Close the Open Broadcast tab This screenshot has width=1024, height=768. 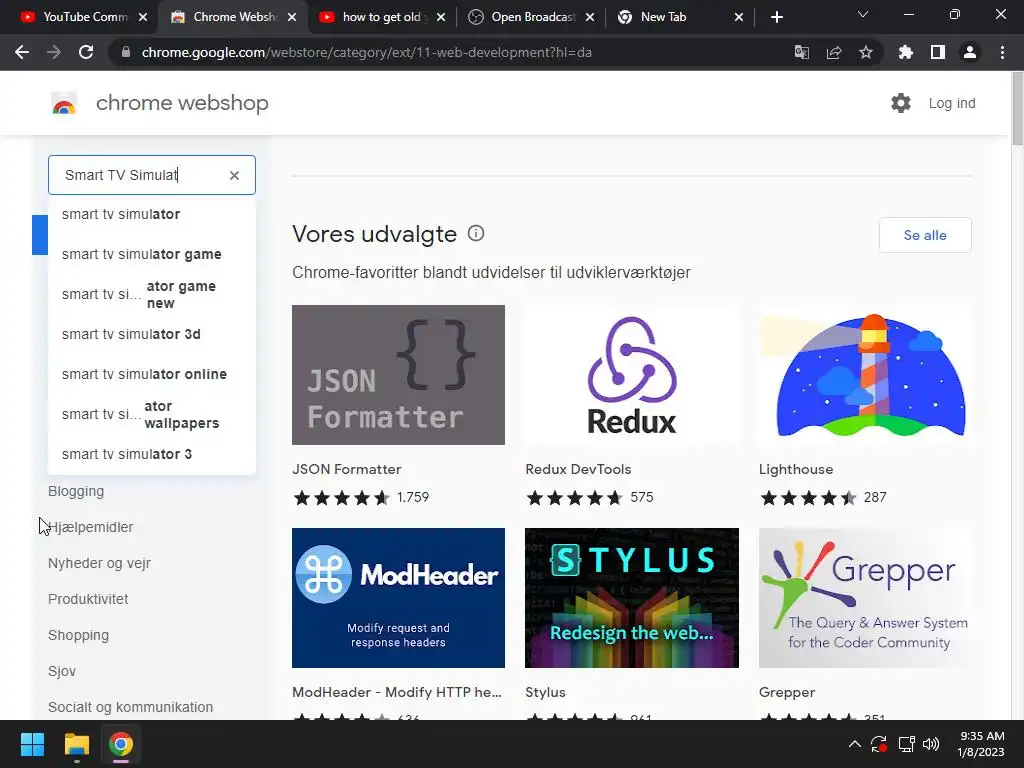coord(590,17)
